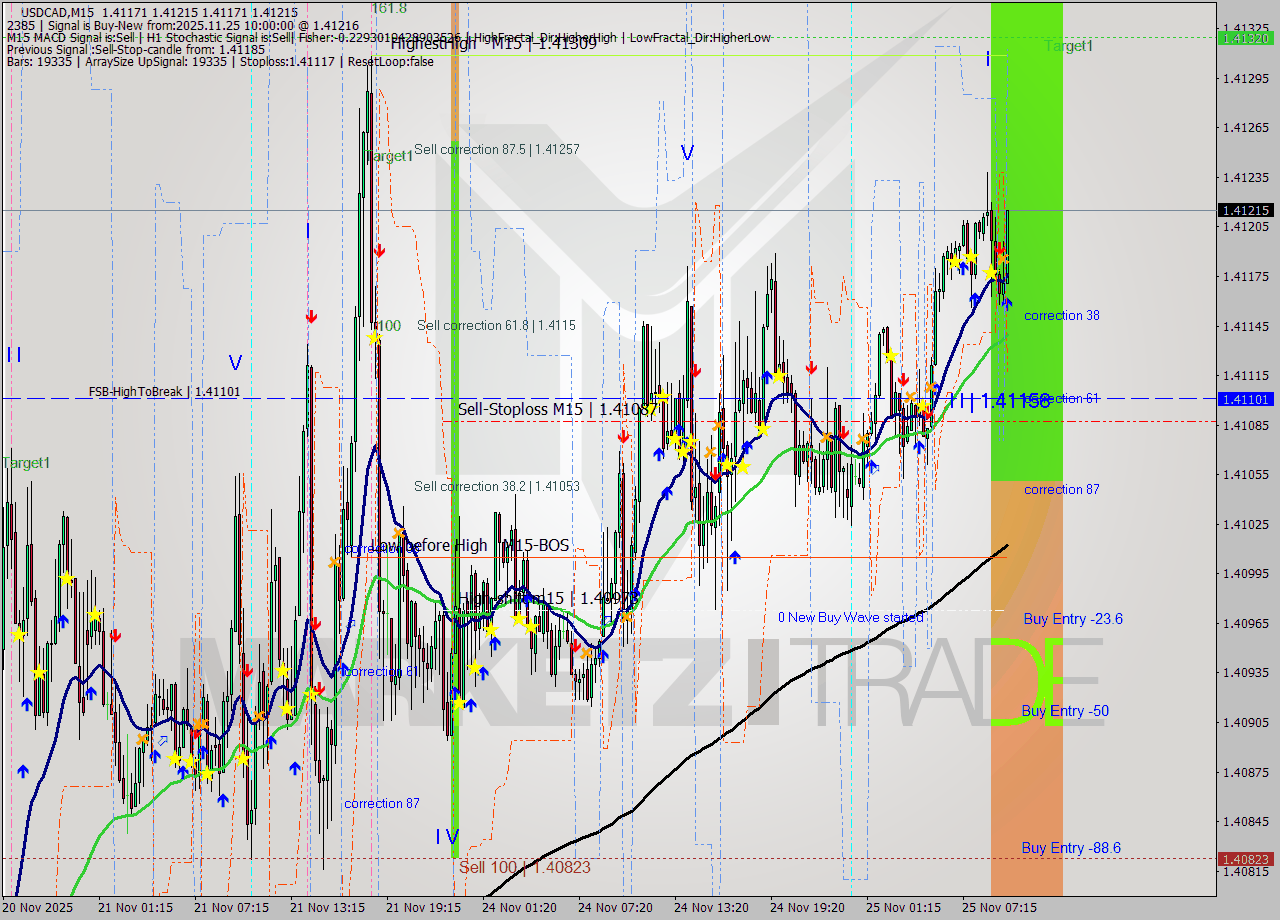Click the 'FSB-HighToBreak | 1.41101' line label
This screenshot has height=920, width=1280.
tap(164, 392)
